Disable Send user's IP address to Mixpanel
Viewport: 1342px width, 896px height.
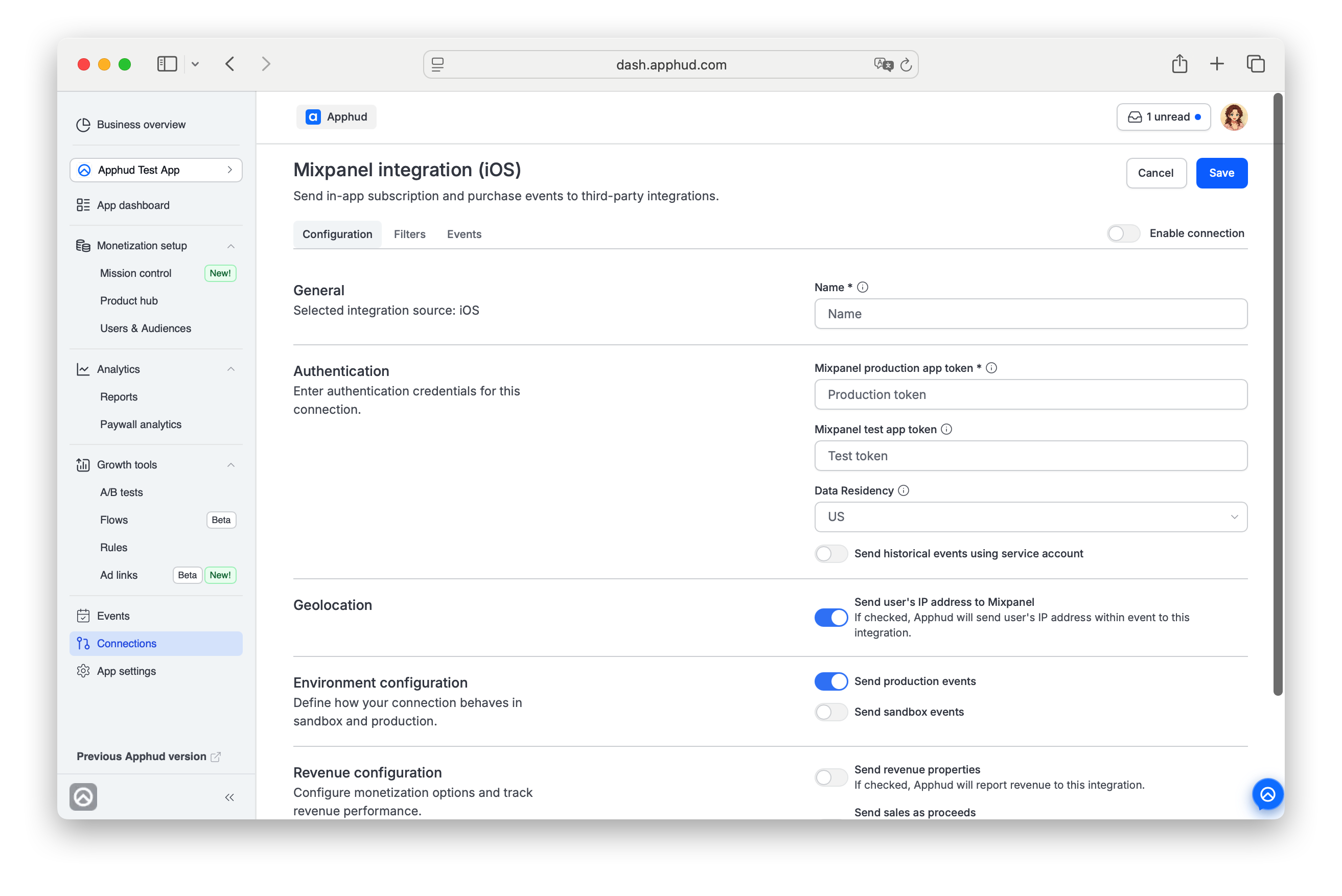[831, 617]
